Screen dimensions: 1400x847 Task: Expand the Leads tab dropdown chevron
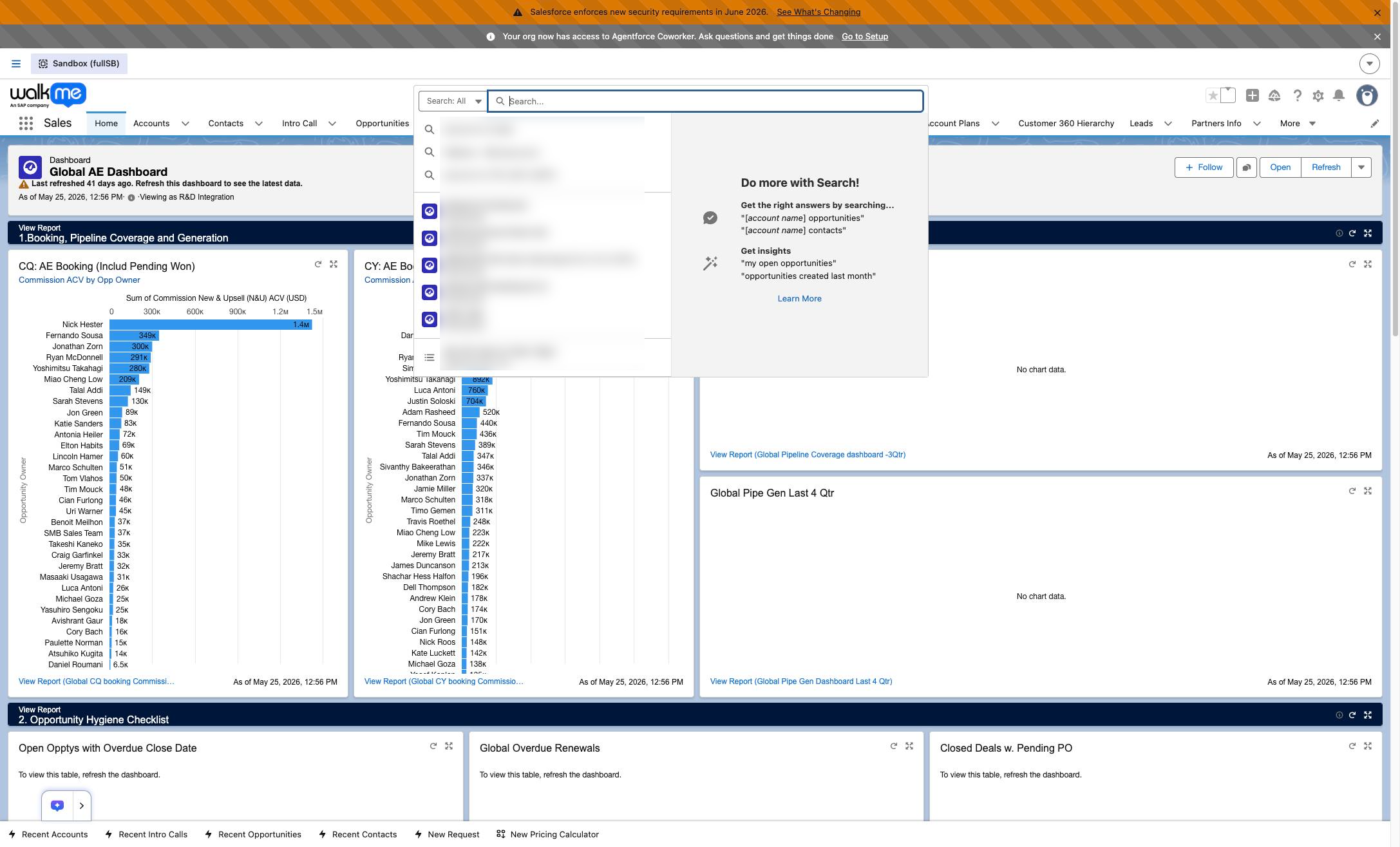[x=1168, y=124]
